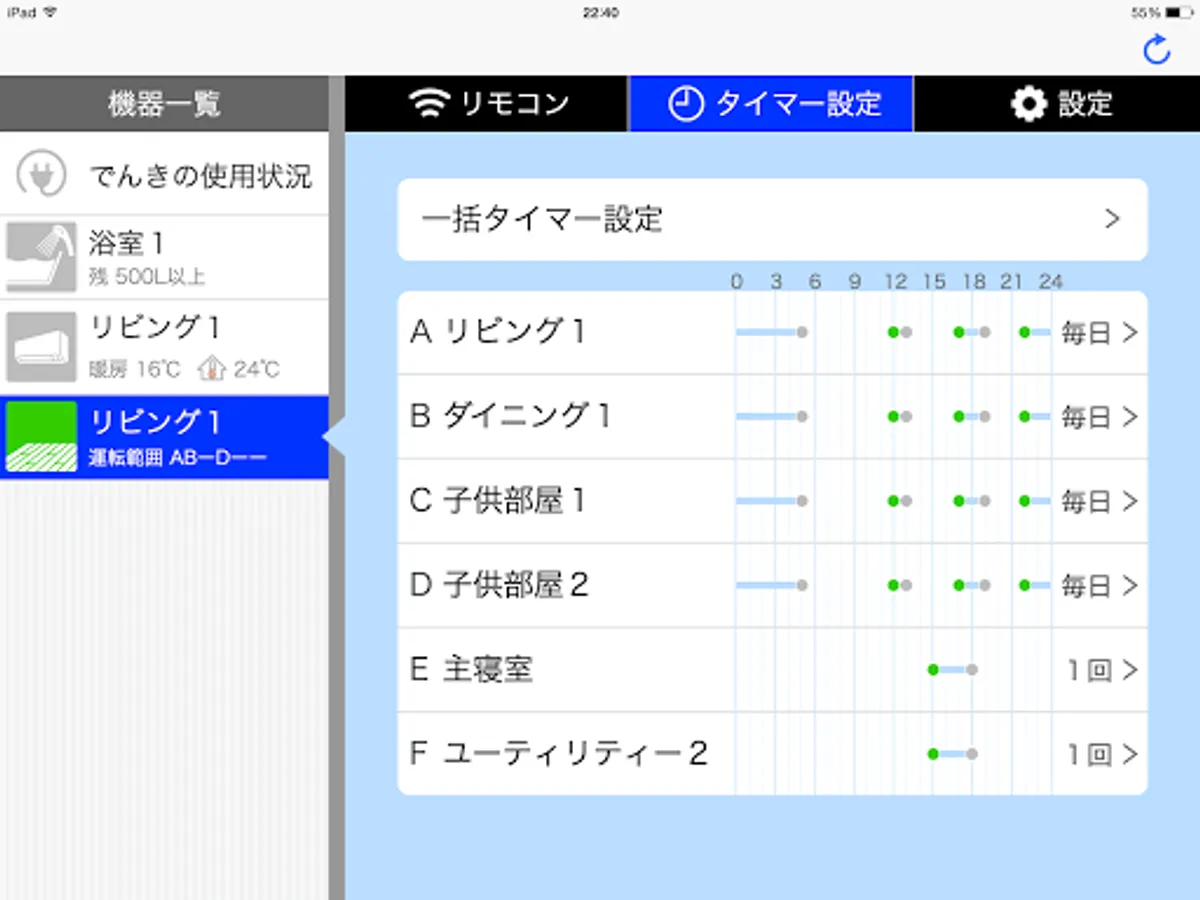Open timer row A リビング1
The height and width of the screenshot is (900, 1200).
point(772,333)
